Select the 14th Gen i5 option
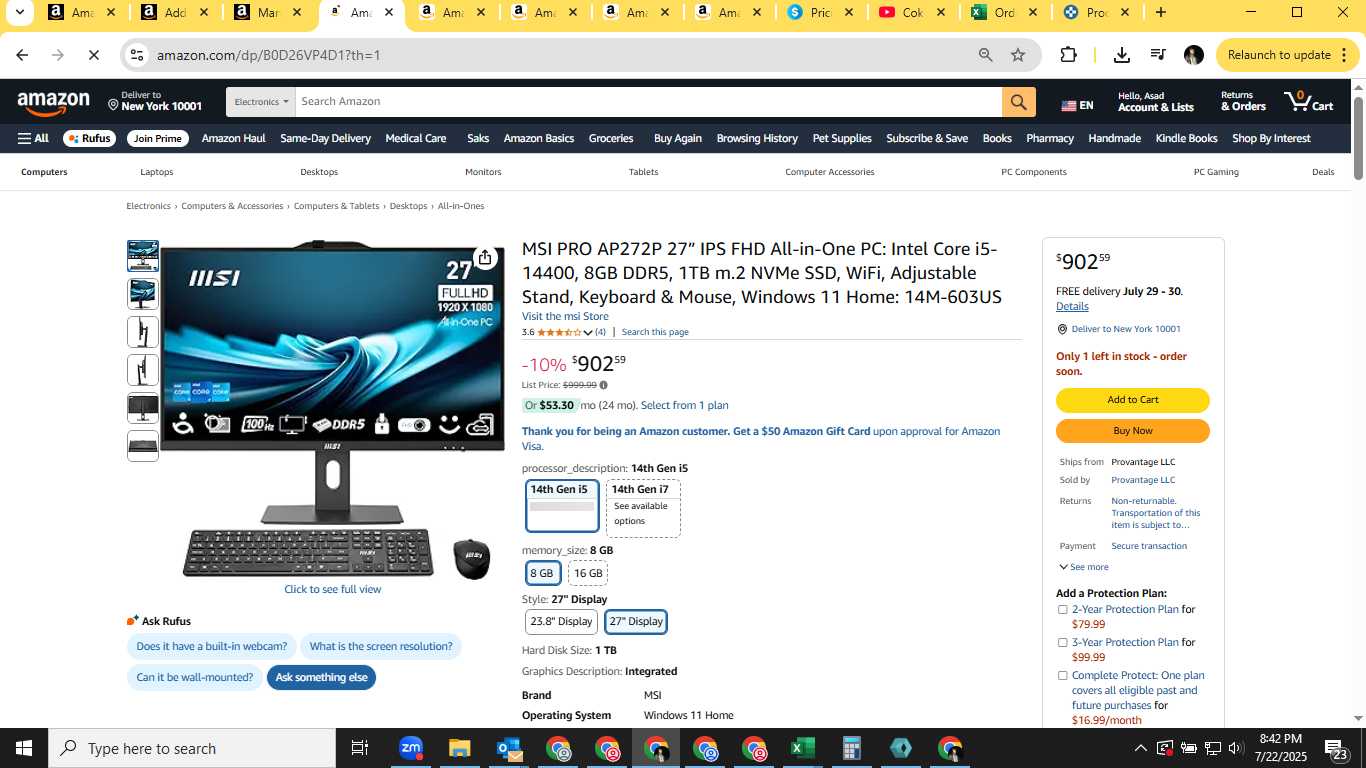The height and width of the screenshot is (768, 1366). 562,506
